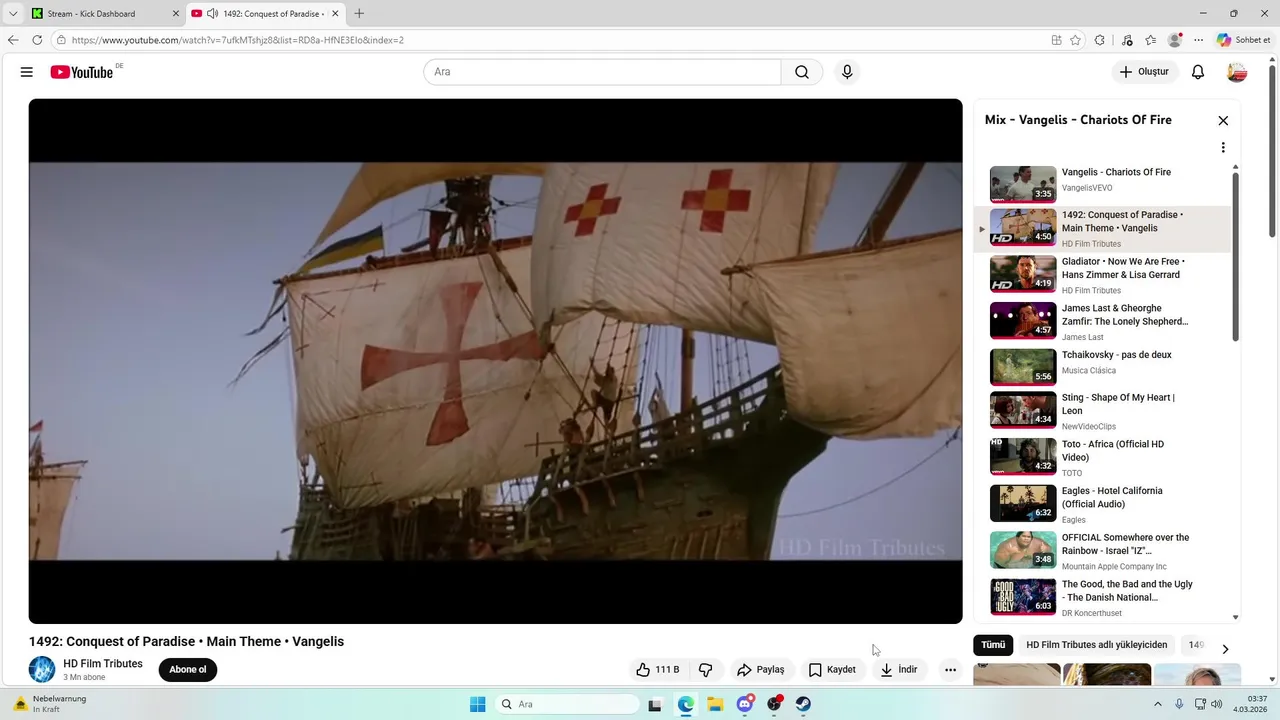1280x720 pixels.
Task: Subscribe with Abone ol button
Action: (x=188, y=670)
